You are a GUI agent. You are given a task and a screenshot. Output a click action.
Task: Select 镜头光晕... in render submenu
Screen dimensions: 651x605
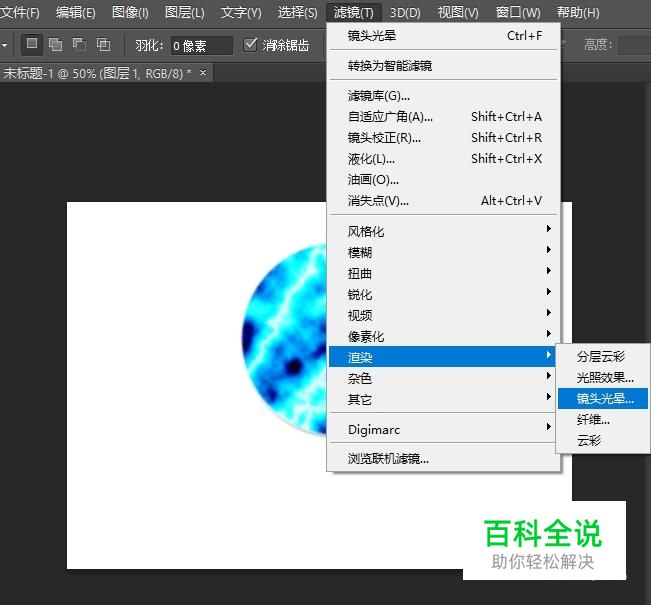[x=603, y=399]
